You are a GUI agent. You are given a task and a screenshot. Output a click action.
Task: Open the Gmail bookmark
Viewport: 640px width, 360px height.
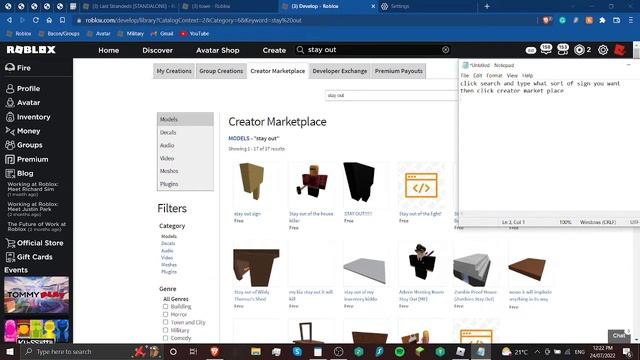tap(162, 33)
